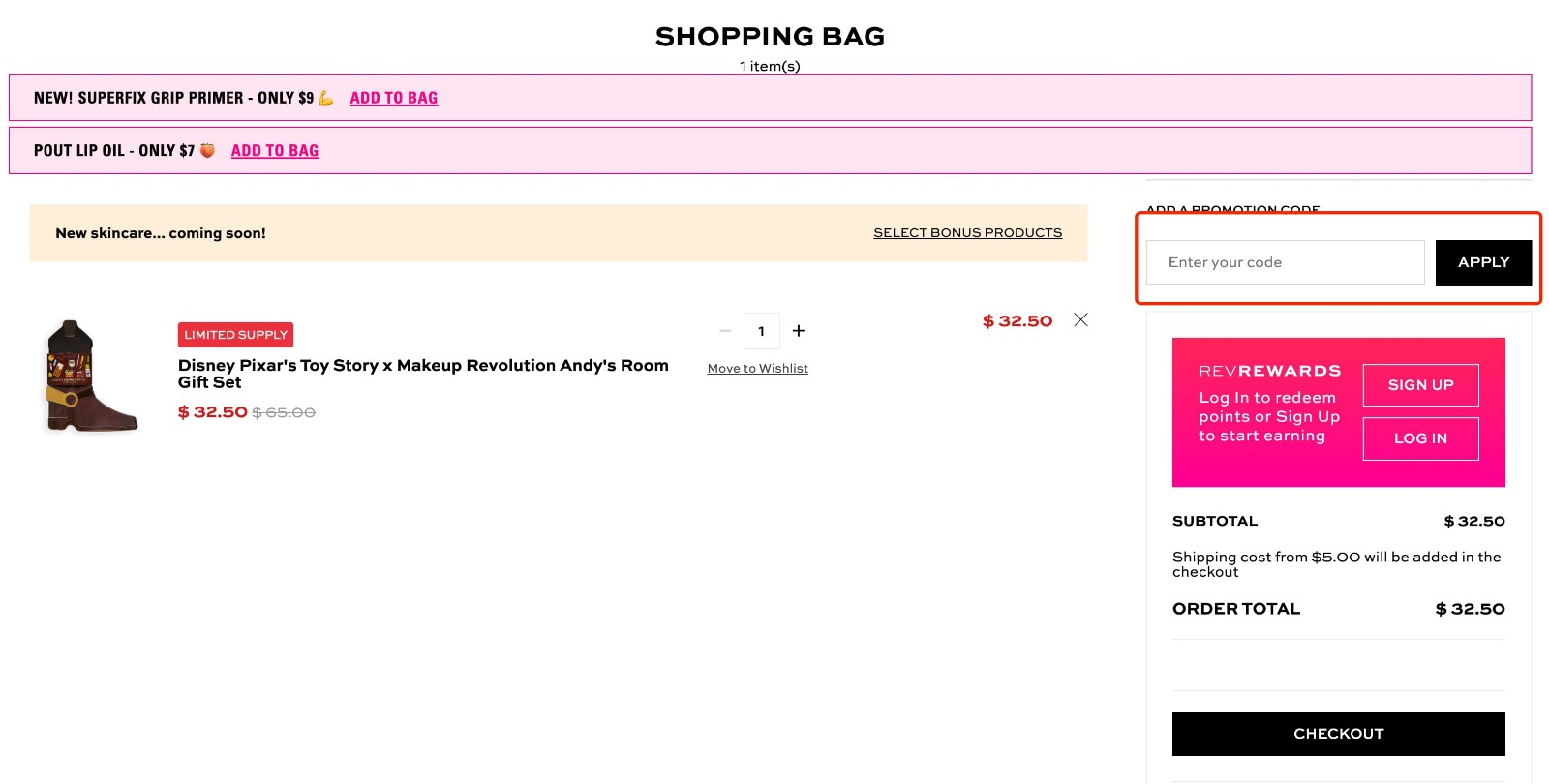Click the discounted $32.50 price label
Image resolution: width=1549 pixels, height=784 pixels.
point(211,411)
